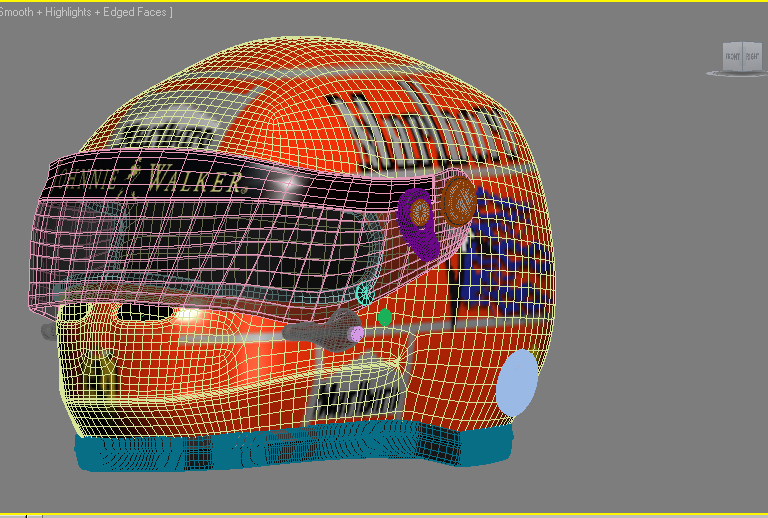Click the ViewCube Front face
The image size is (768, 518).
(x=733, y=57)
